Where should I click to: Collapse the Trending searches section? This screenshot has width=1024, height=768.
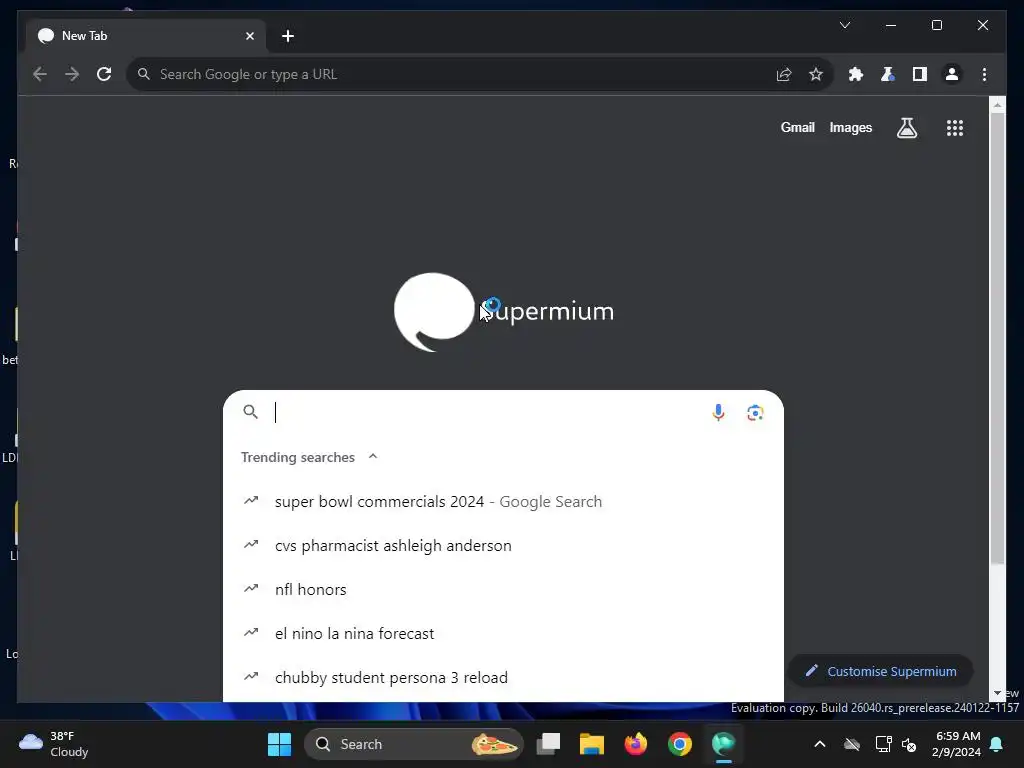pyautogui.click(x=373, y=456)
